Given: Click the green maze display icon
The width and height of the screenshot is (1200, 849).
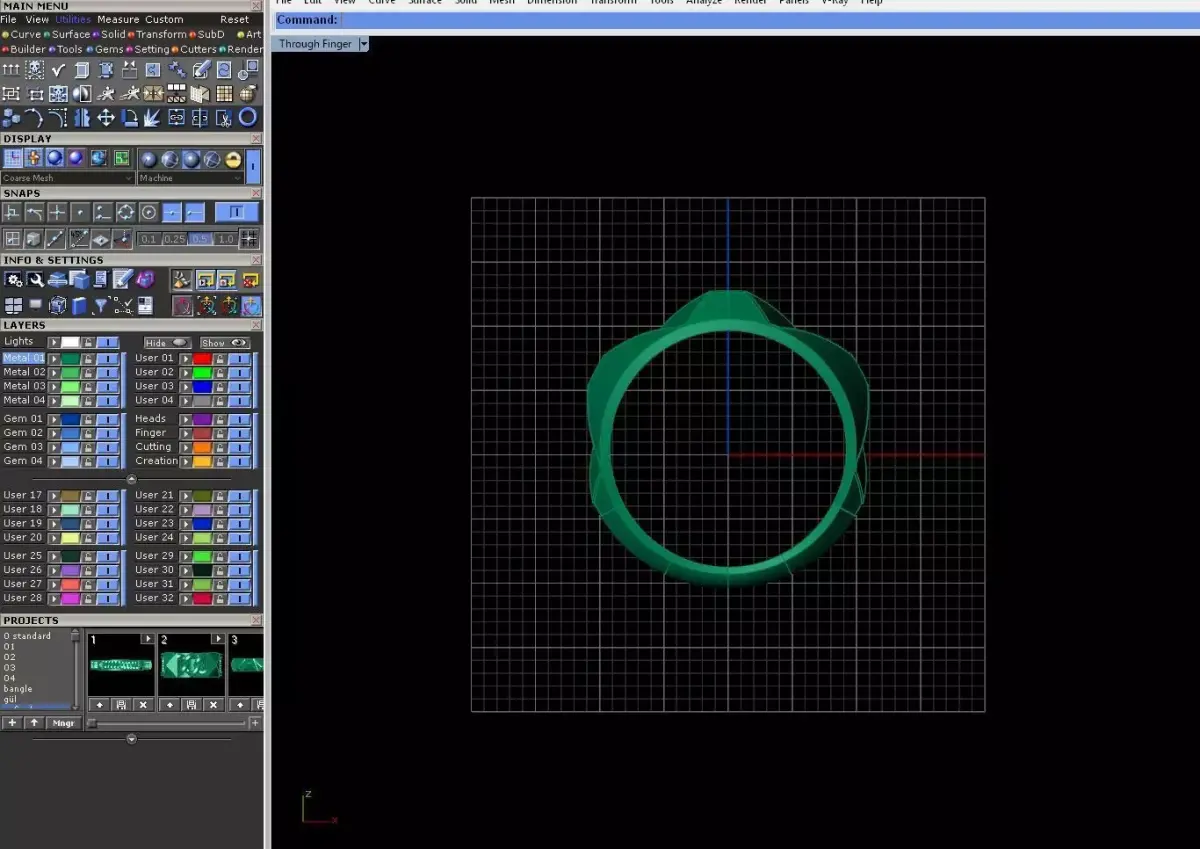Looking at the screenshot, I should point(121,158).
